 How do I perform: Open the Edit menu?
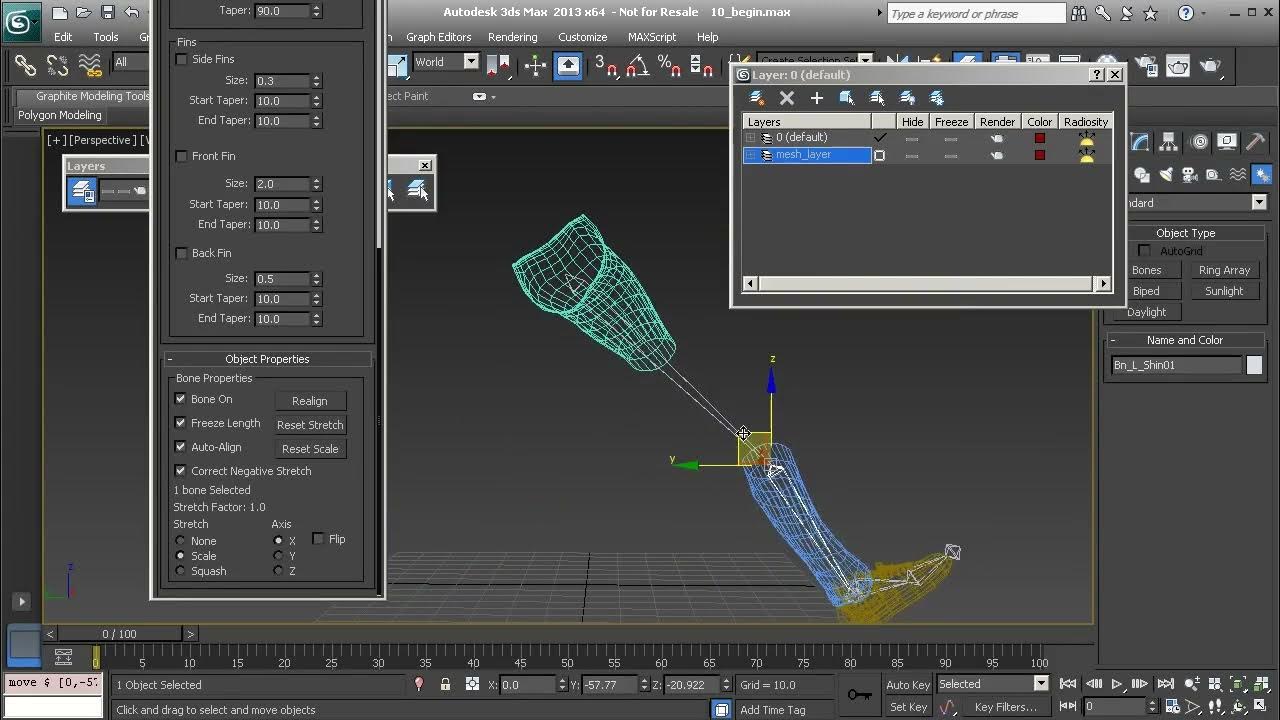click(63, 37)
